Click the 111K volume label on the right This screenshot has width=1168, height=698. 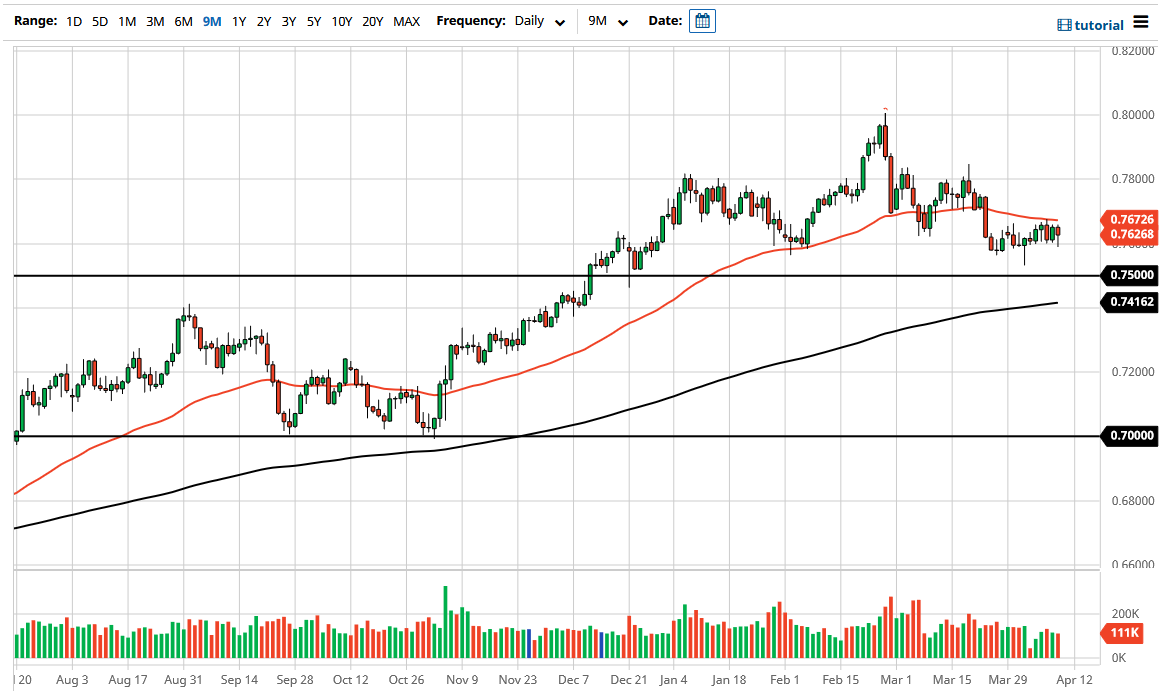coord(1124,633)
